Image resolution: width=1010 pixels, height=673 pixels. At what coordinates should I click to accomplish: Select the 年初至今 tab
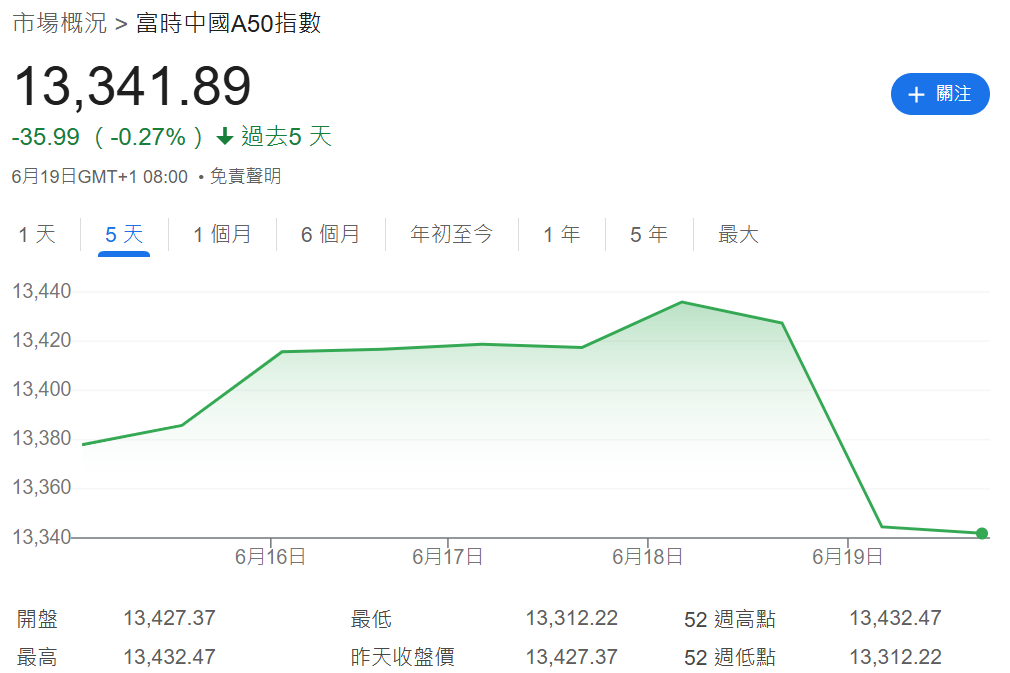[x=452, y=234]
